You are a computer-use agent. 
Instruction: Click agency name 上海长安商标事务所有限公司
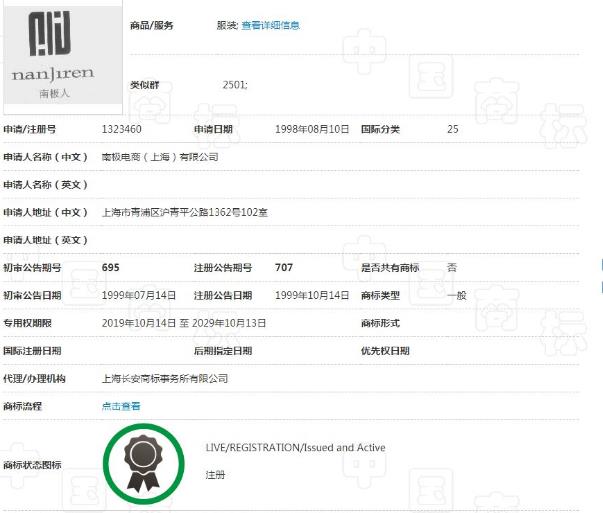pos(165,379)
